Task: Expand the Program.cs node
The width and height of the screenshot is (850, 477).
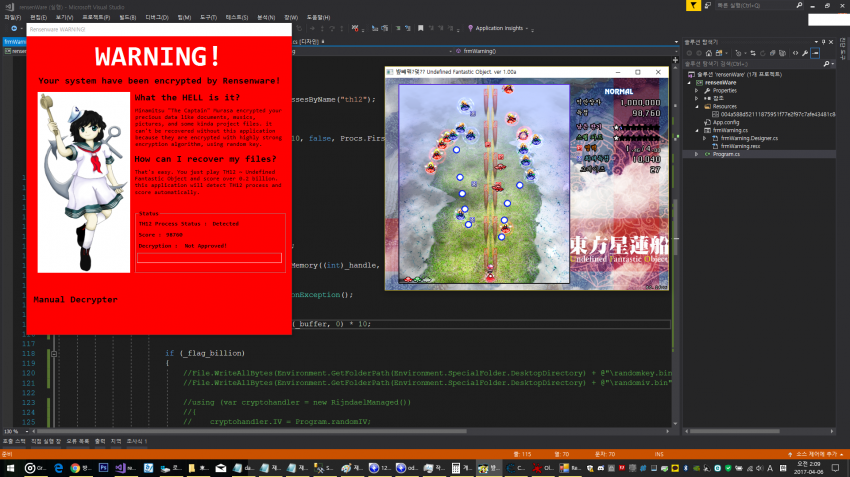Action: [x=697, y=154]
